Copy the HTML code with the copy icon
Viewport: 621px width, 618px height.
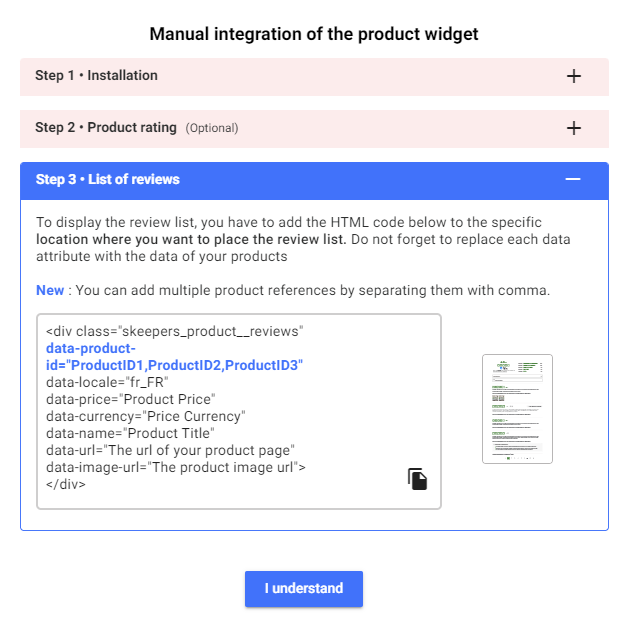417,479
